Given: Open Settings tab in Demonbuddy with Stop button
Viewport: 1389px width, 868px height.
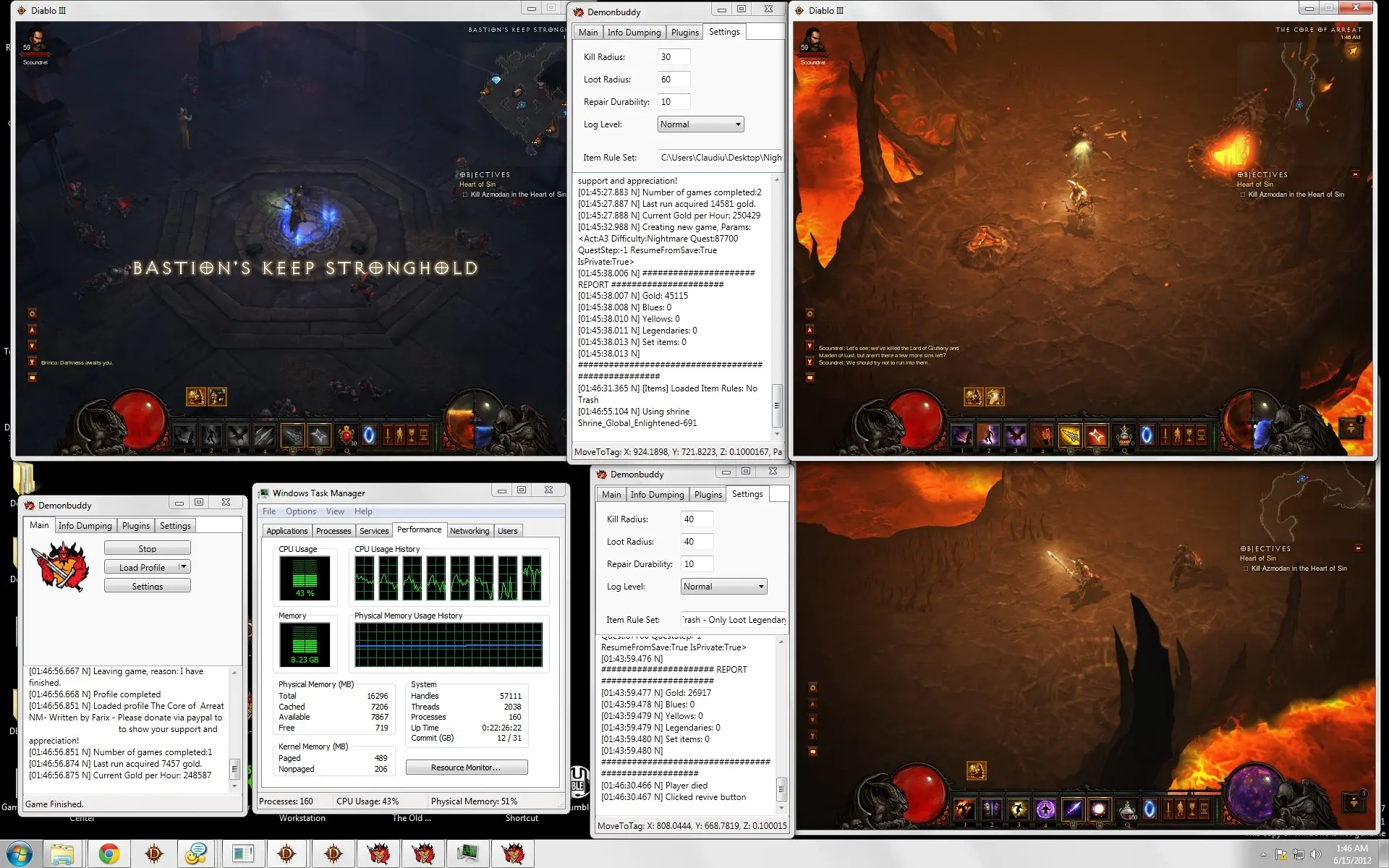Looking at the screenshot, I should coord(175,526).
